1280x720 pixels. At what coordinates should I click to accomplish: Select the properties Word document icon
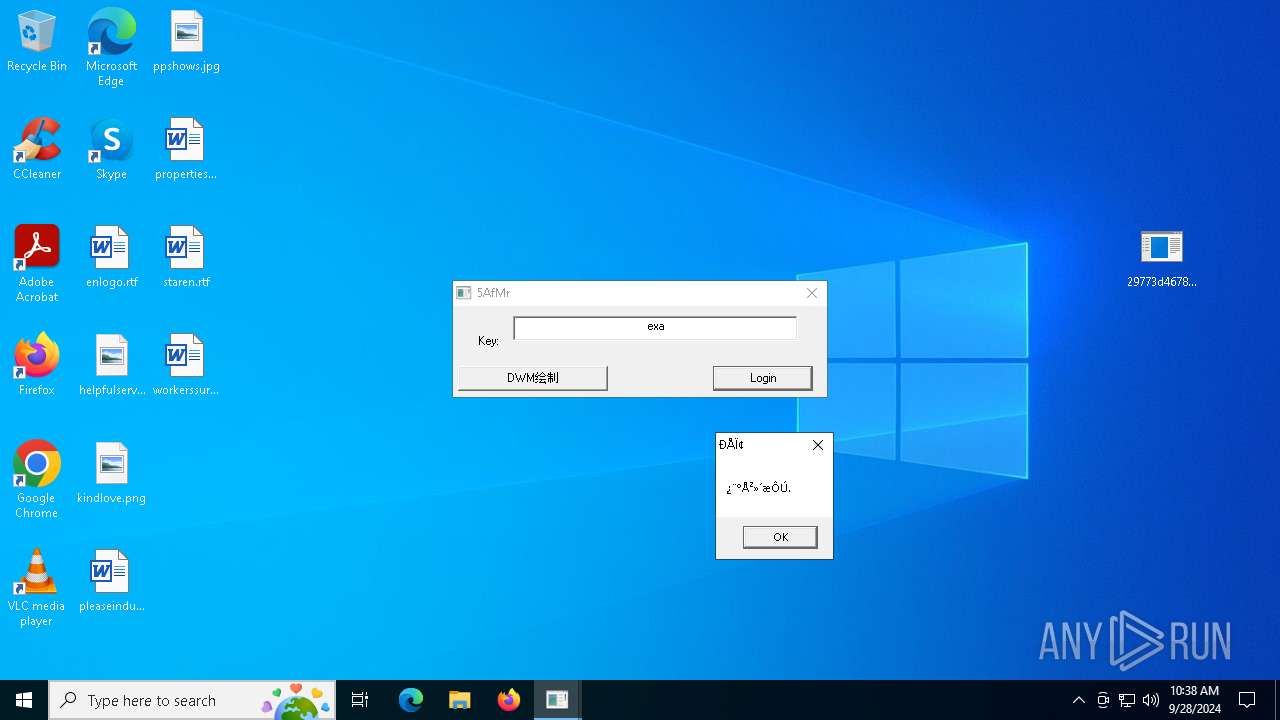(x=186, y=150)
